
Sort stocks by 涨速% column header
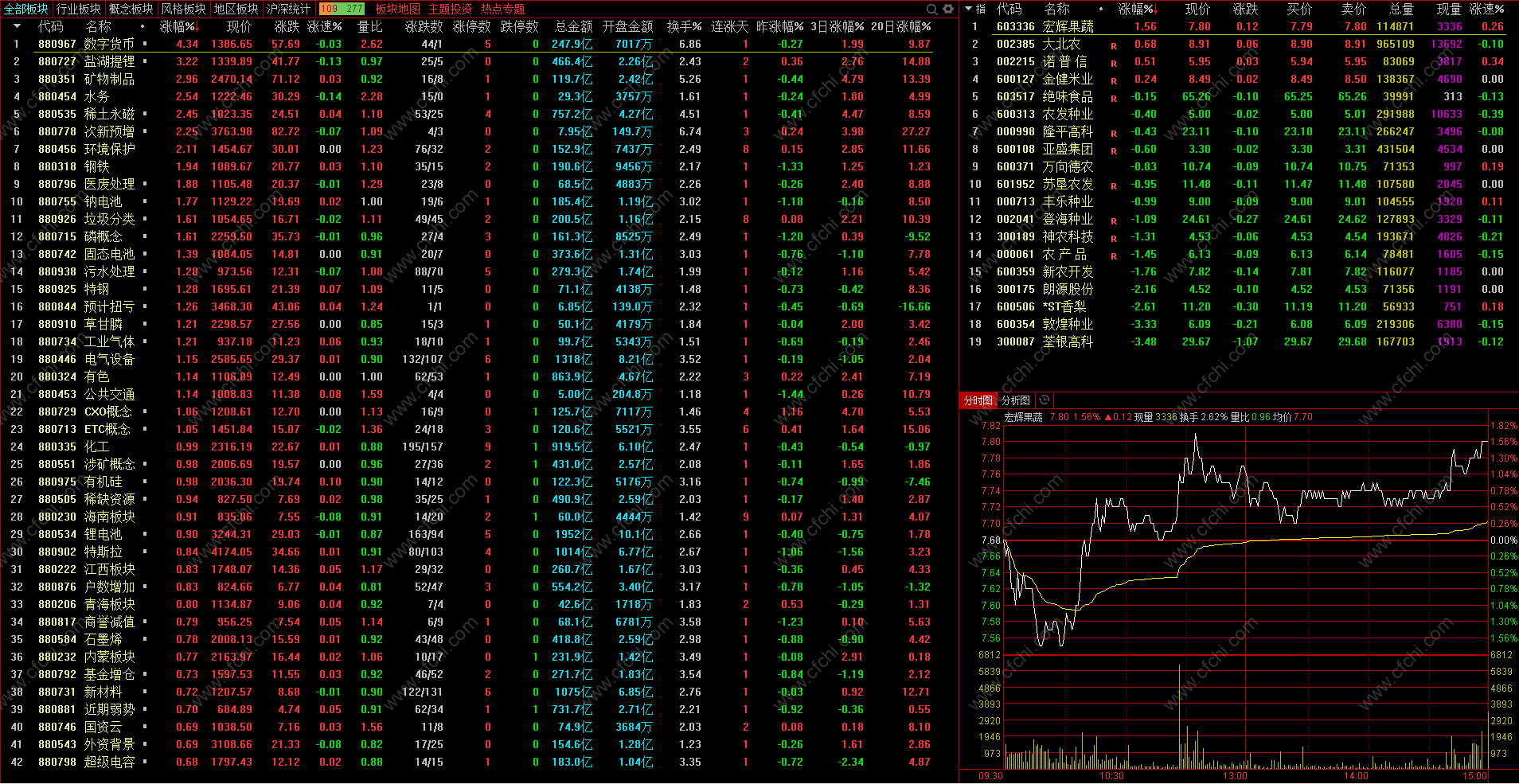tap(1487, 9)
